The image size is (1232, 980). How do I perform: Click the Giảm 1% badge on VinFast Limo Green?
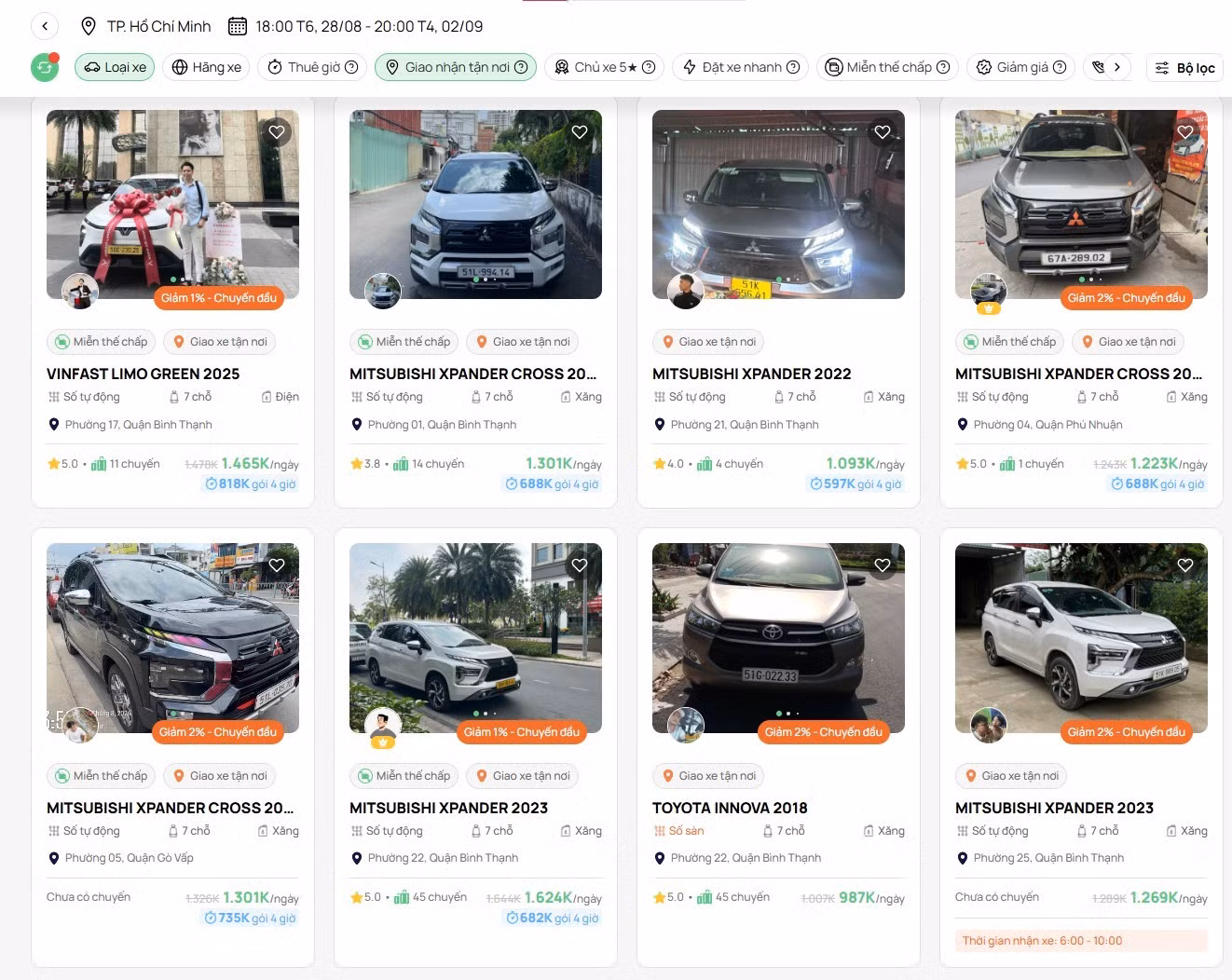tap(219, 298)
